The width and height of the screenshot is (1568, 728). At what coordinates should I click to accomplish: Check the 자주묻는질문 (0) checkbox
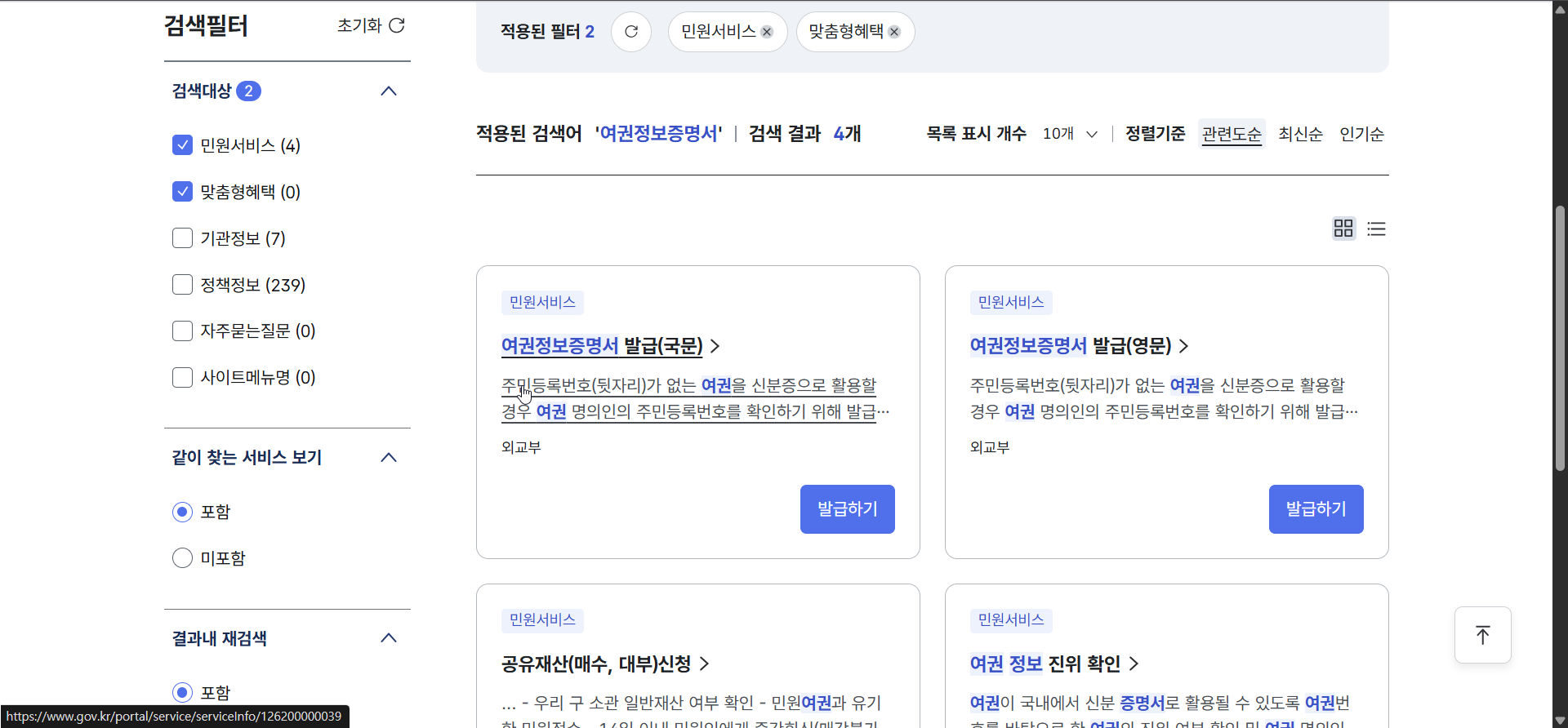pos(183,331)
